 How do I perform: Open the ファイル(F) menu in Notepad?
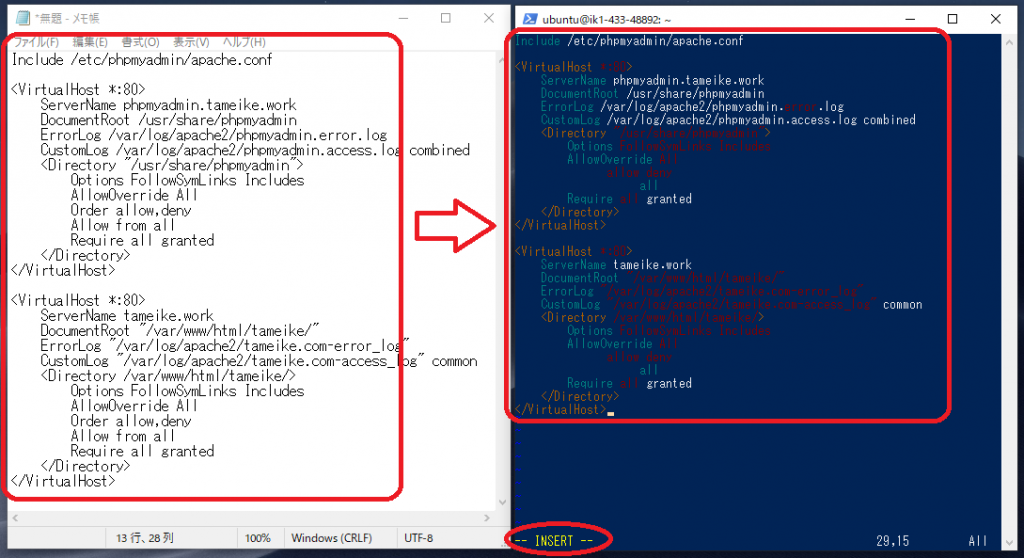click(x=35, y=42)
